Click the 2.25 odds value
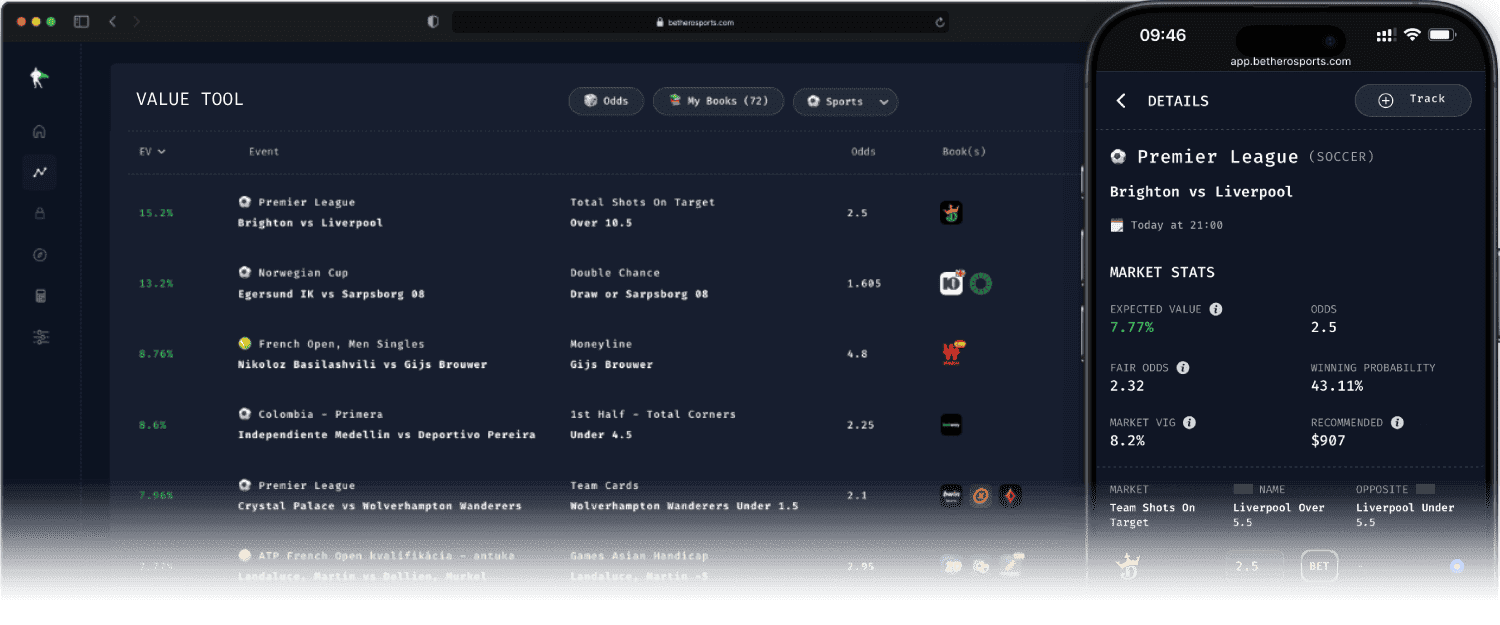This screenshot has width=1500, height=625. coord(861,425)
